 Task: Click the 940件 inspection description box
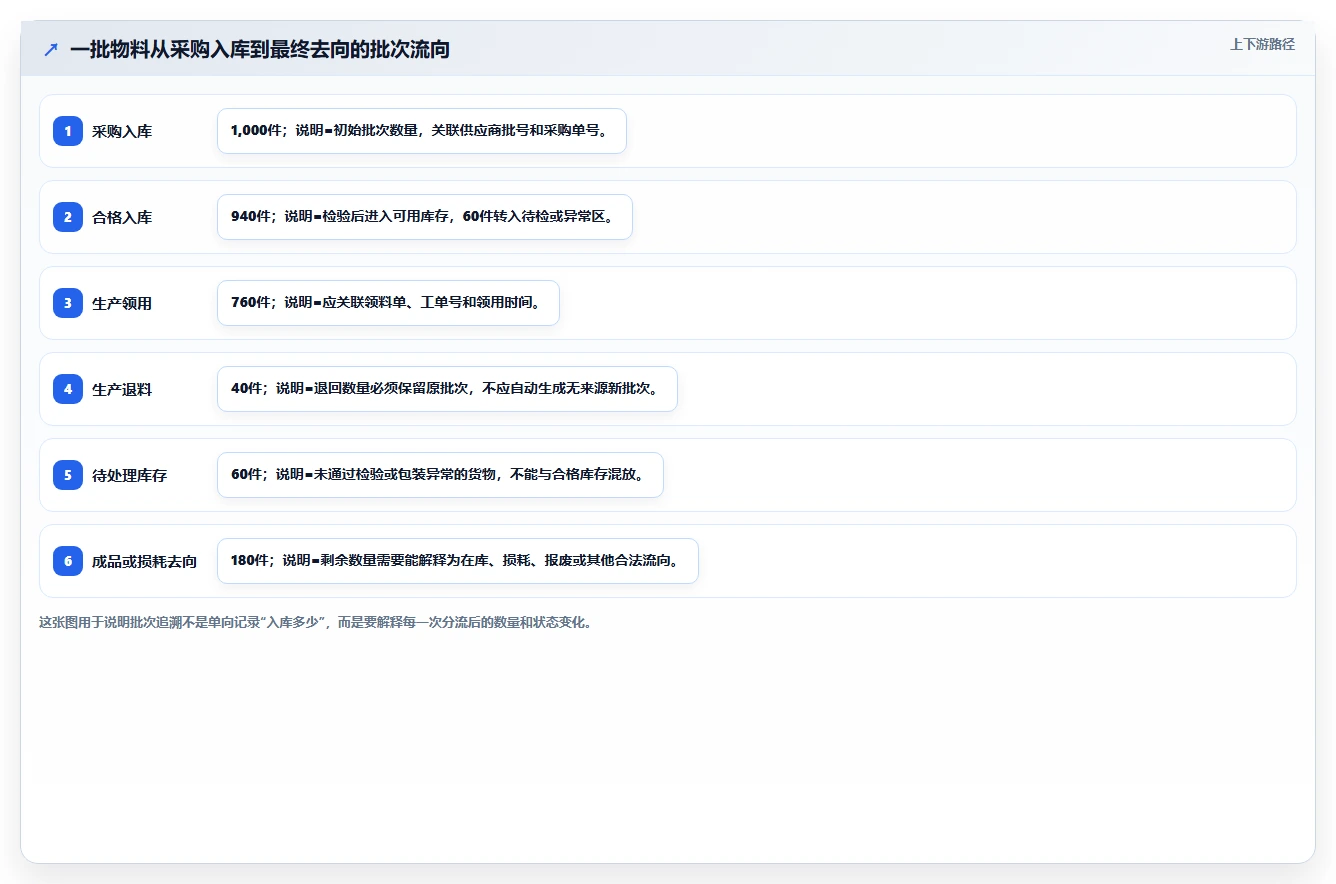point(425,217)
